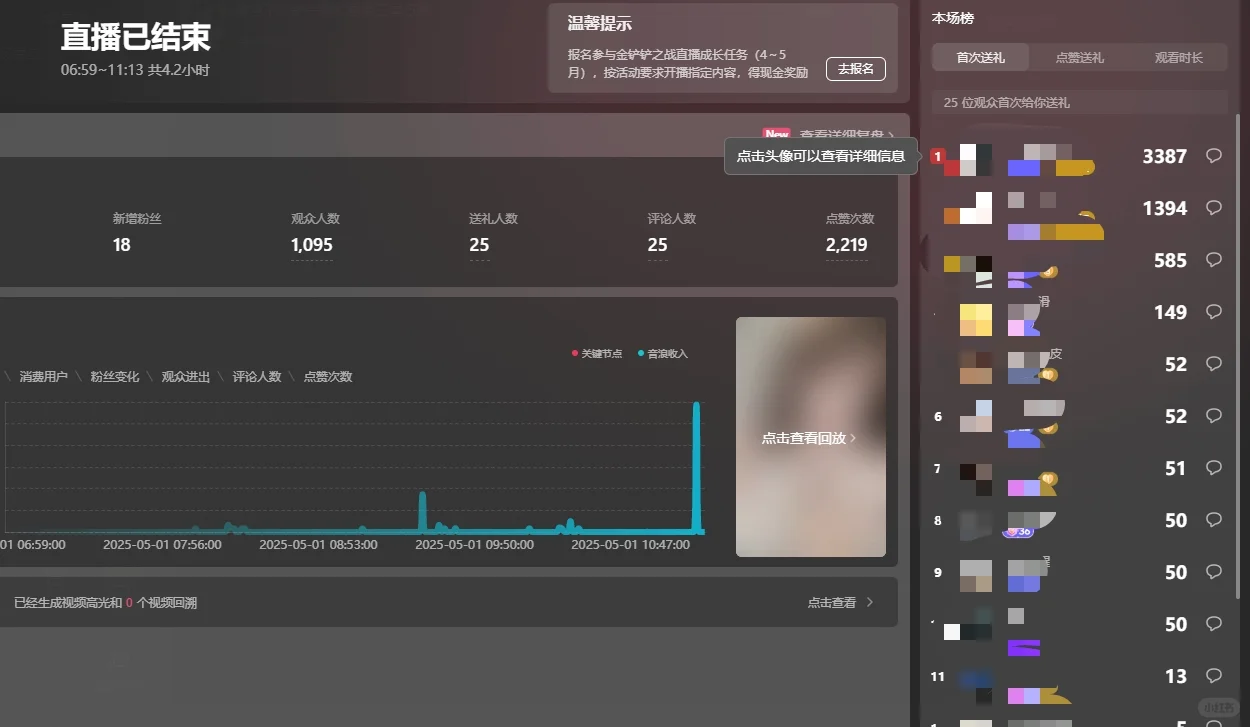Click the 2025-05-01 08:53:00 axis label
This screenshot has width=1250, height=727.
(x=318, y=545)
